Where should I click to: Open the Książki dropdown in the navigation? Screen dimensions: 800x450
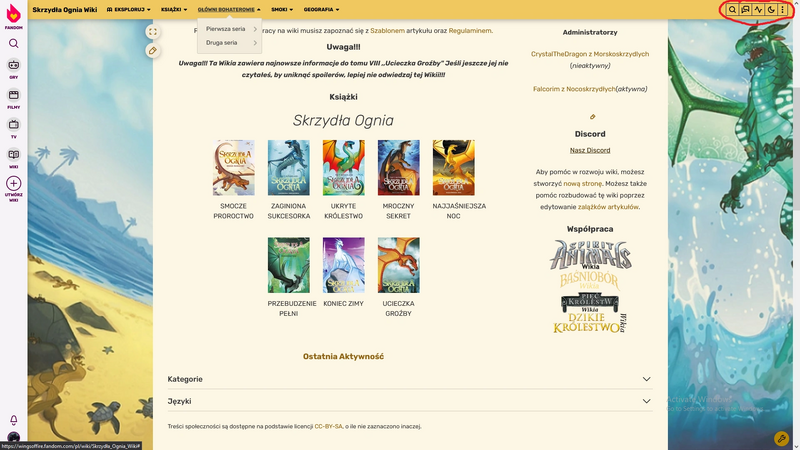tap(173, 9)
